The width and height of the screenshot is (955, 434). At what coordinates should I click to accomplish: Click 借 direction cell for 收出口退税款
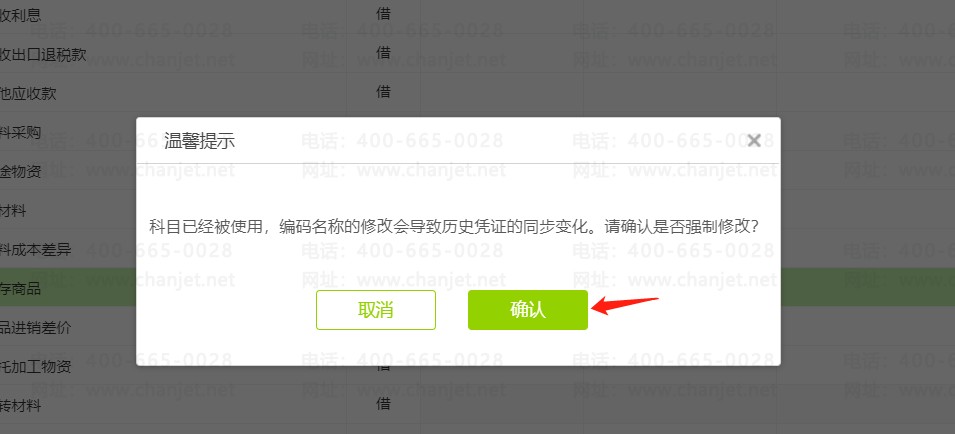[383, 53]
